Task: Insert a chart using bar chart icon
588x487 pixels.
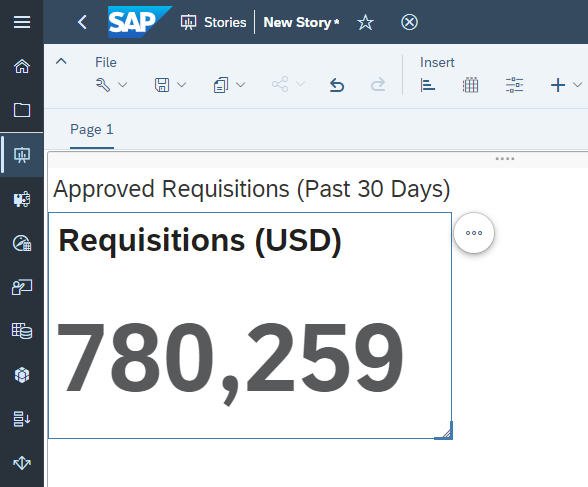Action: (427, 85)
